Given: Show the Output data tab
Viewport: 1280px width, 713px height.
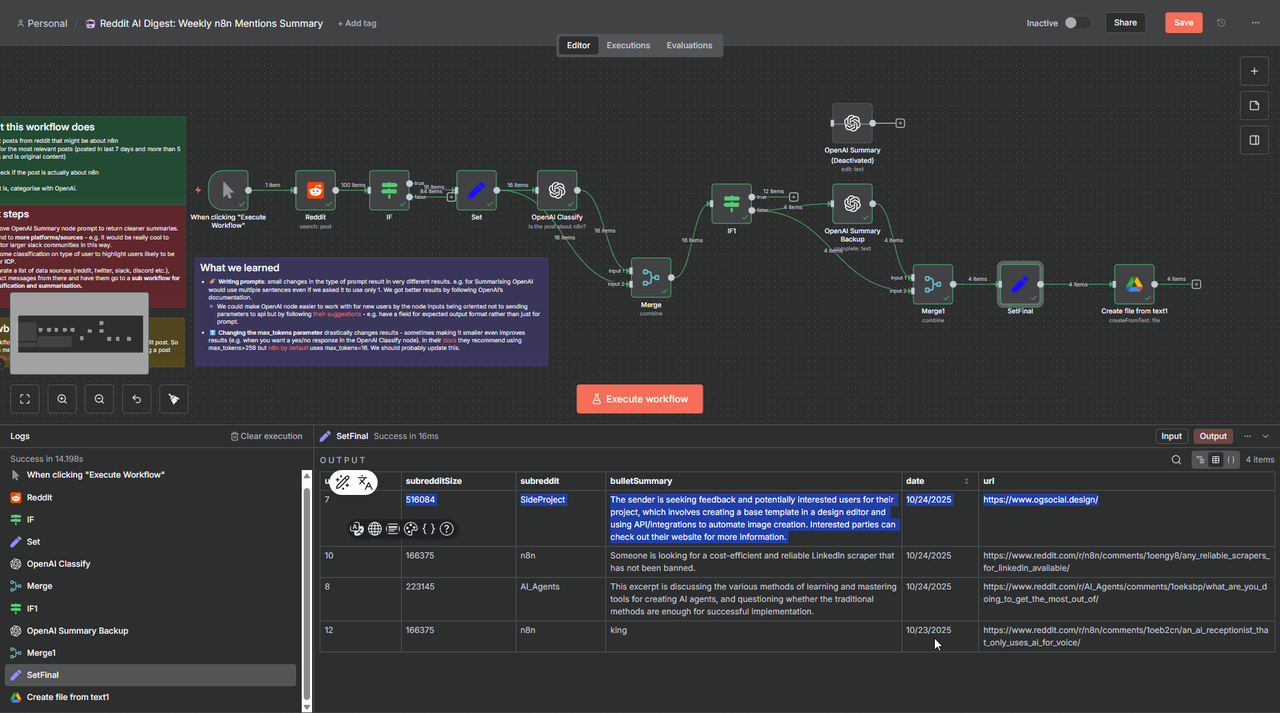Looking at the screenshot, I should pos(1213,436).
